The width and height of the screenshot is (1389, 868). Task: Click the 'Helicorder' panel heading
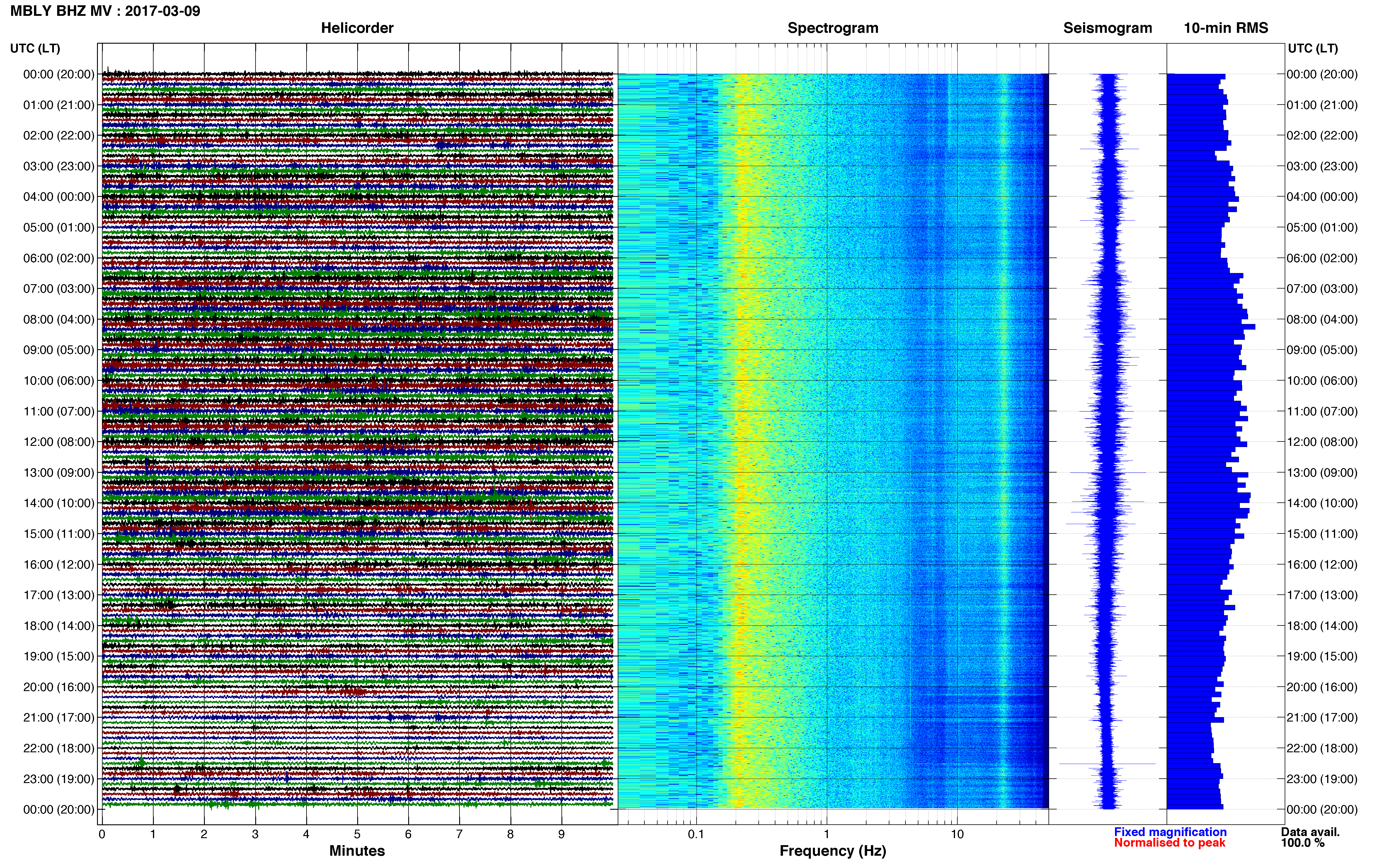[x=357, y=28]
